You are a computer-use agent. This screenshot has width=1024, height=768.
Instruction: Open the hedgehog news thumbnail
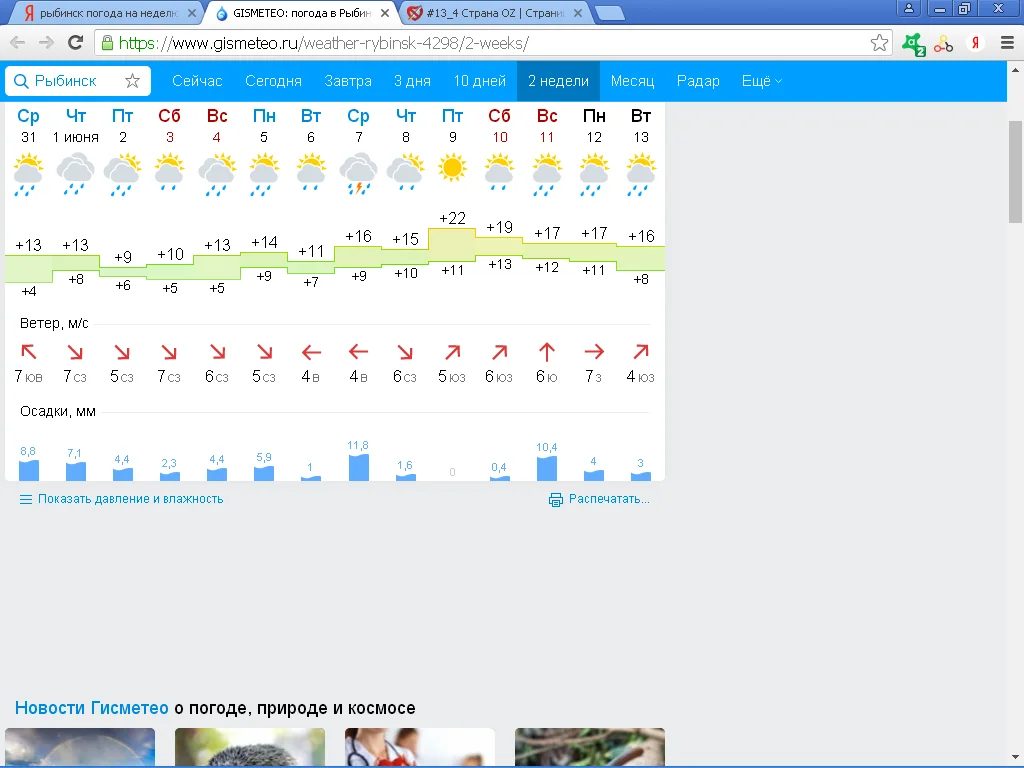click(249, 747)
